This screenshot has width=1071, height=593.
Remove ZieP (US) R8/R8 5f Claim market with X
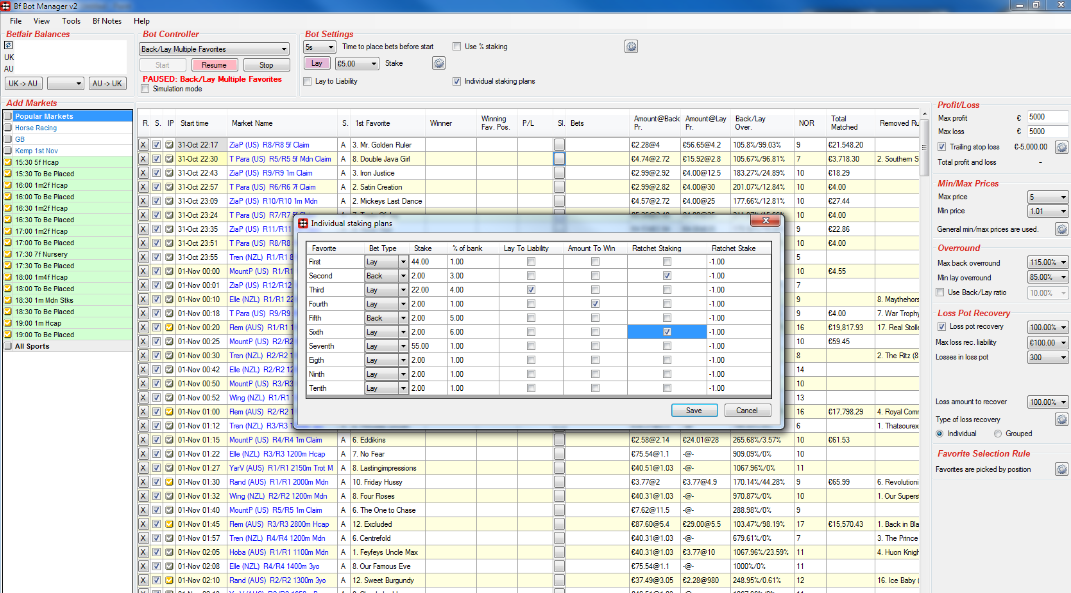point(143,145)
